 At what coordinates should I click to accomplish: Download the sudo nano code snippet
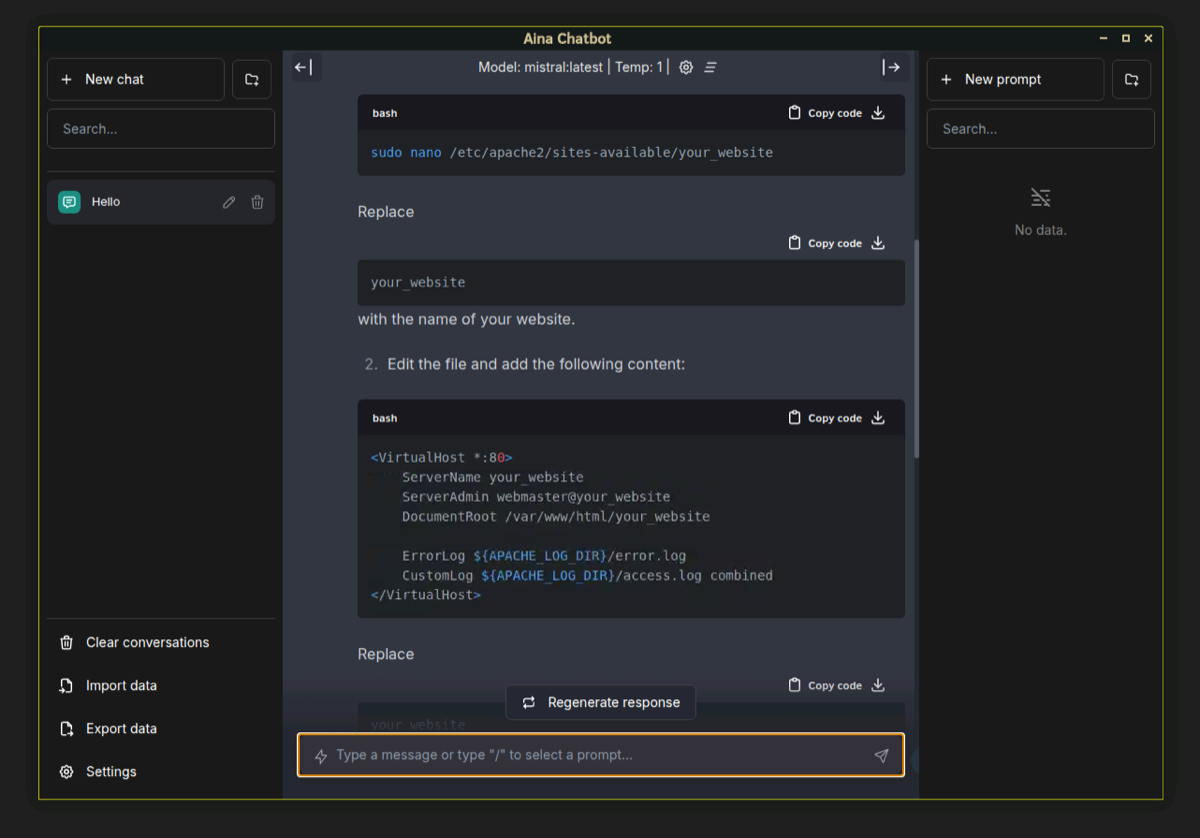[x=878, y=113]
